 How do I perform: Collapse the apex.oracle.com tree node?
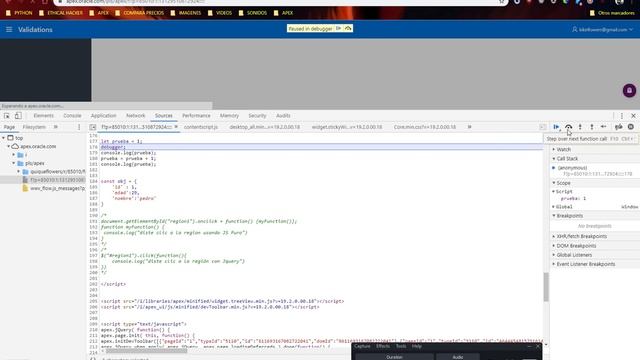[9, 147]
